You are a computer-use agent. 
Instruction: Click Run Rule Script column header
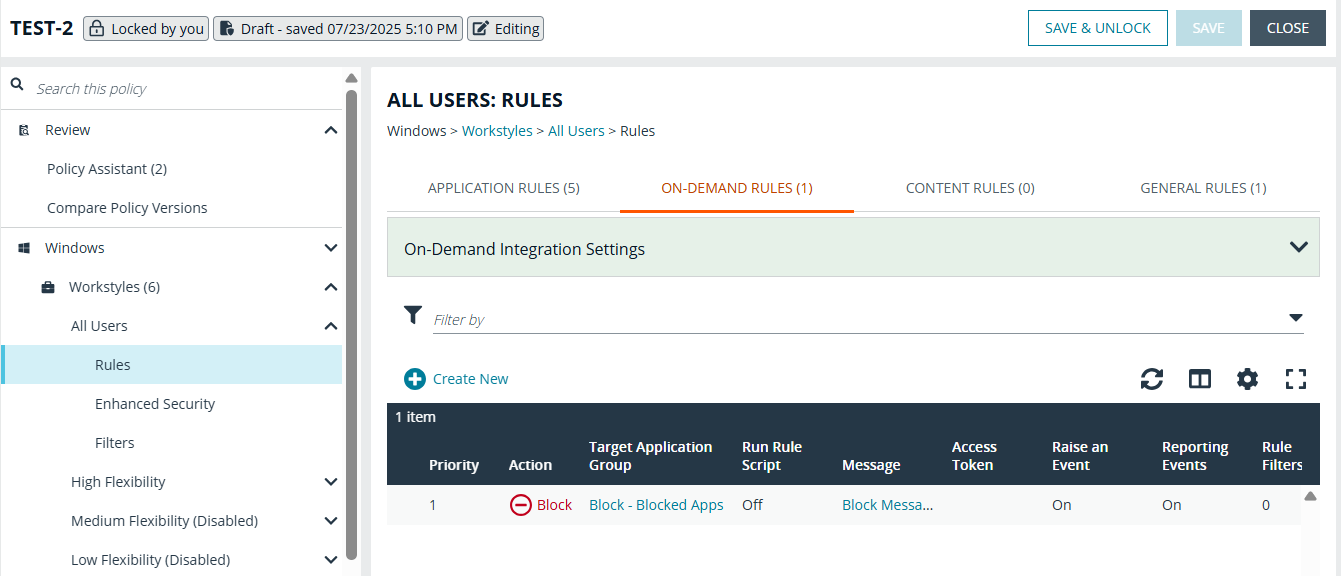pos(772,456)
